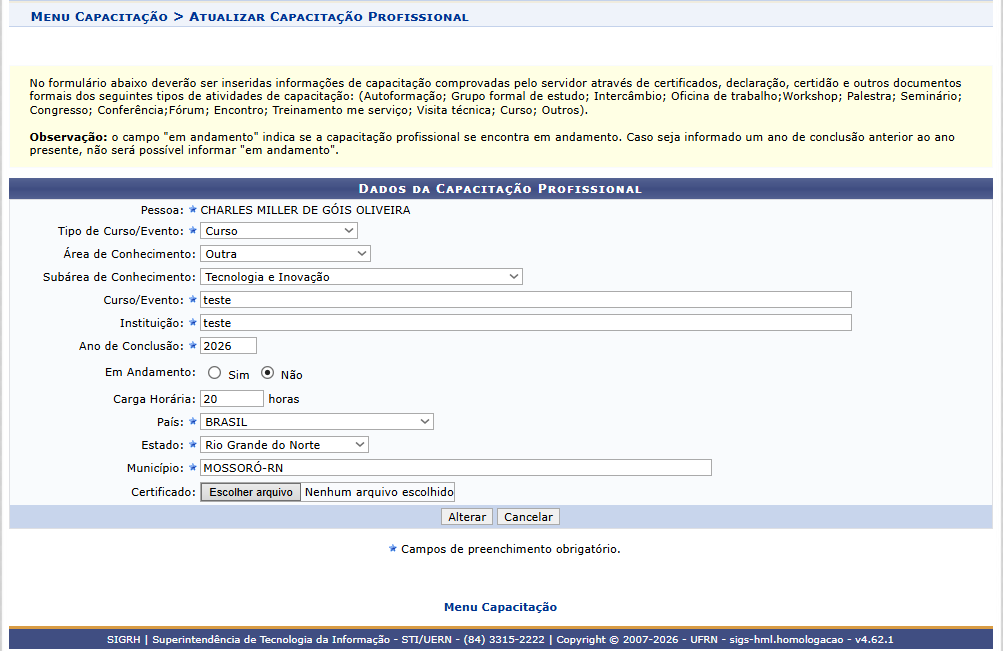Click the Campos de preenchimento obrigatório note

pos(510,549)
